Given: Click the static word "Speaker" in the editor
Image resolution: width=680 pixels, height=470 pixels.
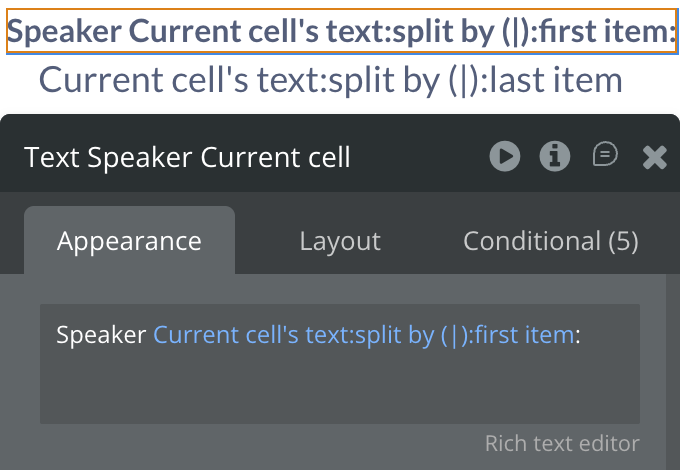Looking at the screenshot, I should tap(101, 335).
